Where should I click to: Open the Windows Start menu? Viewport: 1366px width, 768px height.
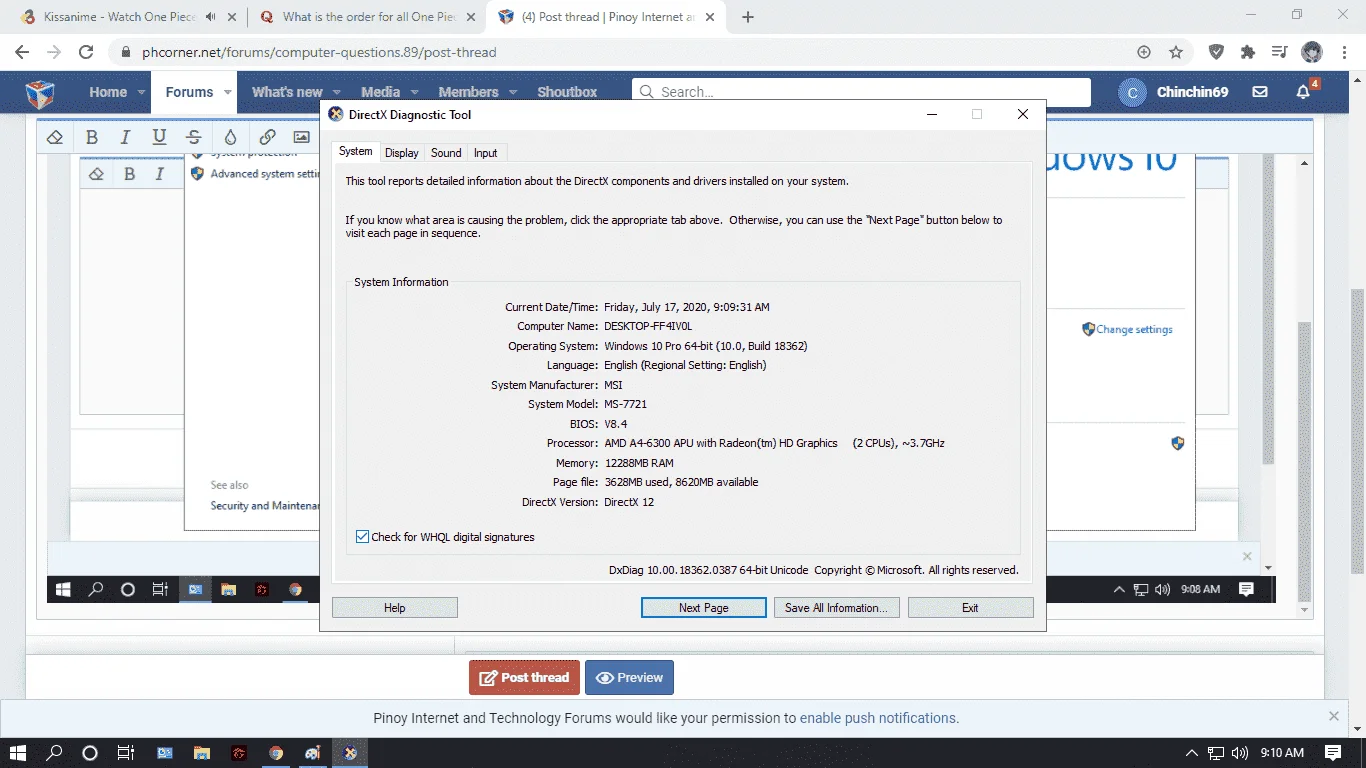(19, 753)
